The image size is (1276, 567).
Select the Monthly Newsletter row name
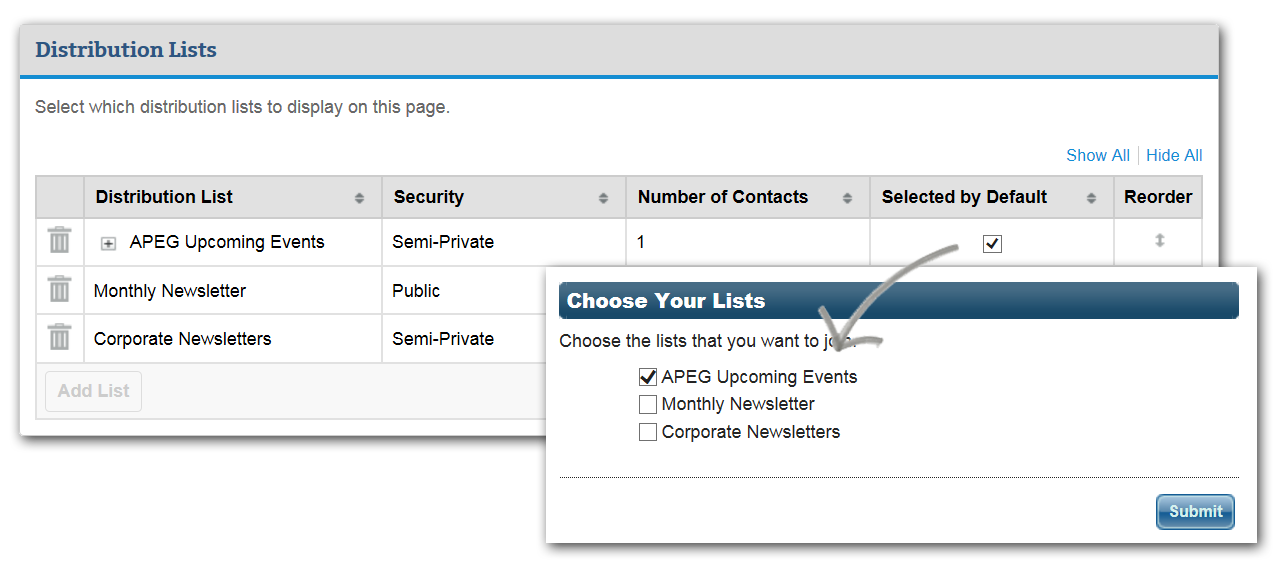[169, 291]
